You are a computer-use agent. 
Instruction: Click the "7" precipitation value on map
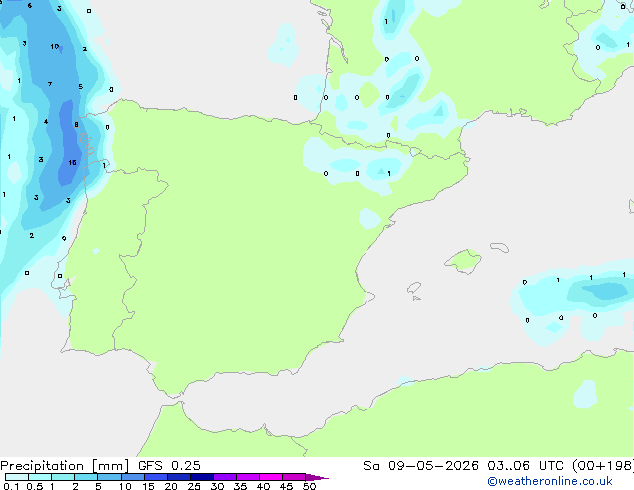[50, 84]
